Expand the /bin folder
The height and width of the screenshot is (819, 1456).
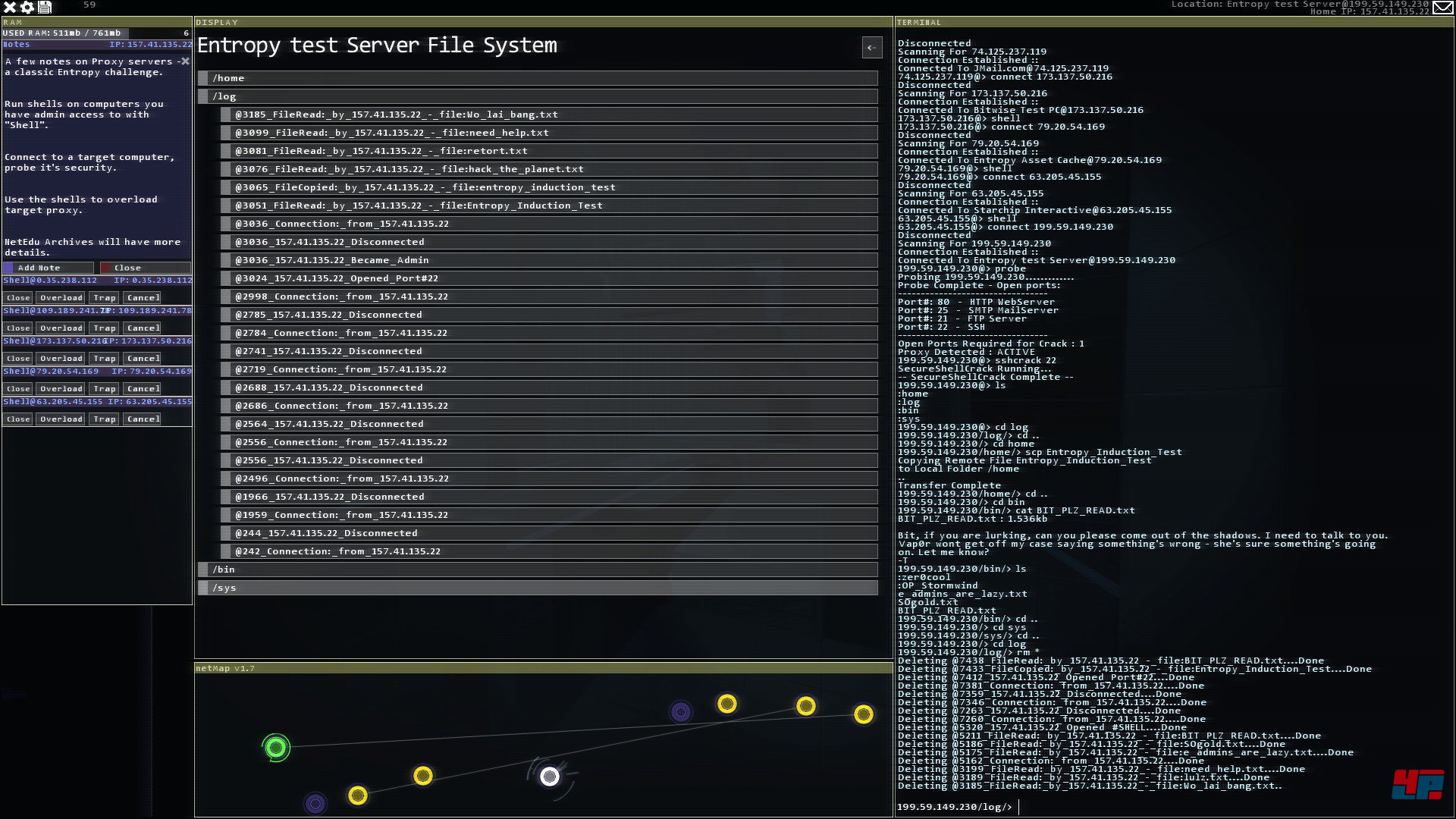click(537, 570)
